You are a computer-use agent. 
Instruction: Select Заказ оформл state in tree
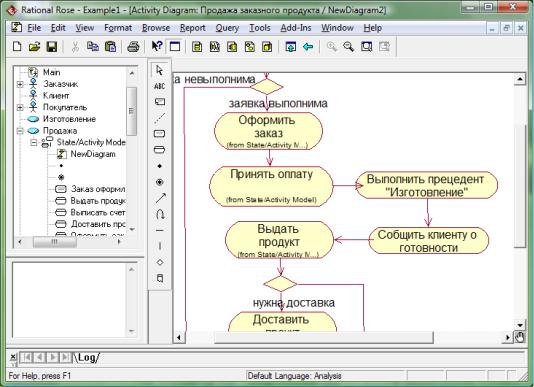coord(98,189)
